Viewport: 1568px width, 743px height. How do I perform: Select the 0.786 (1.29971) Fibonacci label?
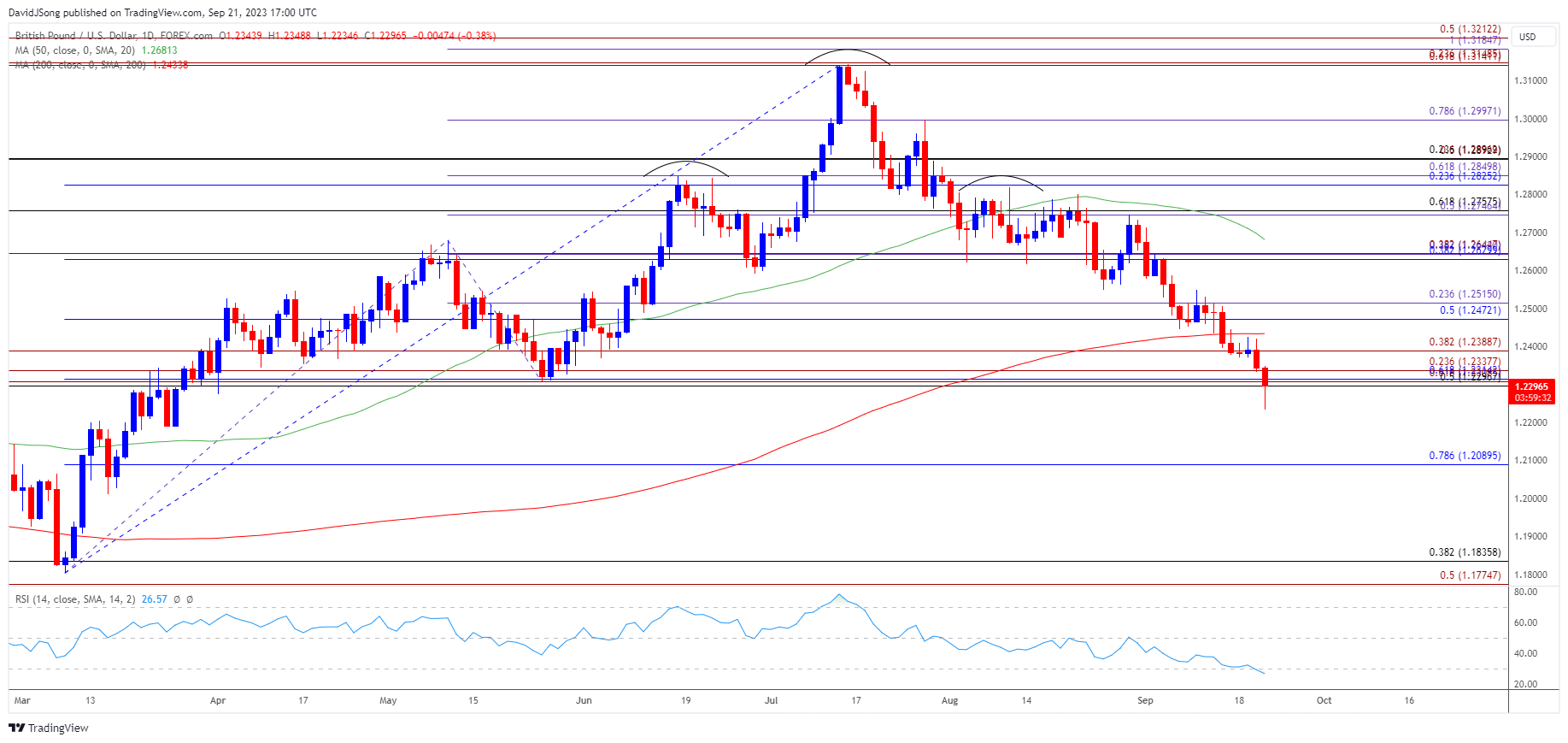1465,111
